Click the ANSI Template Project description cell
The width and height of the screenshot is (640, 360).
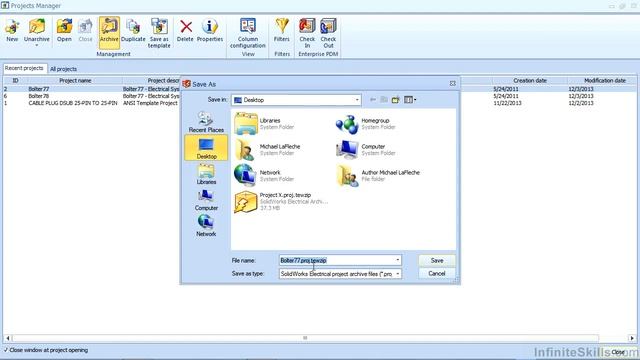click(x=150, y=103)
